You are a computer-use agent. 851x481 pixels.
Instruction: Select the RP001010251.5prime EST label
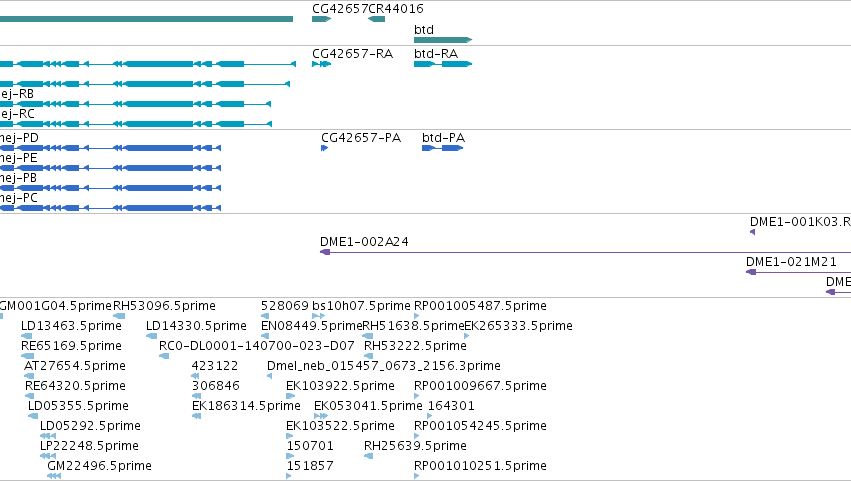pos(480,466)
